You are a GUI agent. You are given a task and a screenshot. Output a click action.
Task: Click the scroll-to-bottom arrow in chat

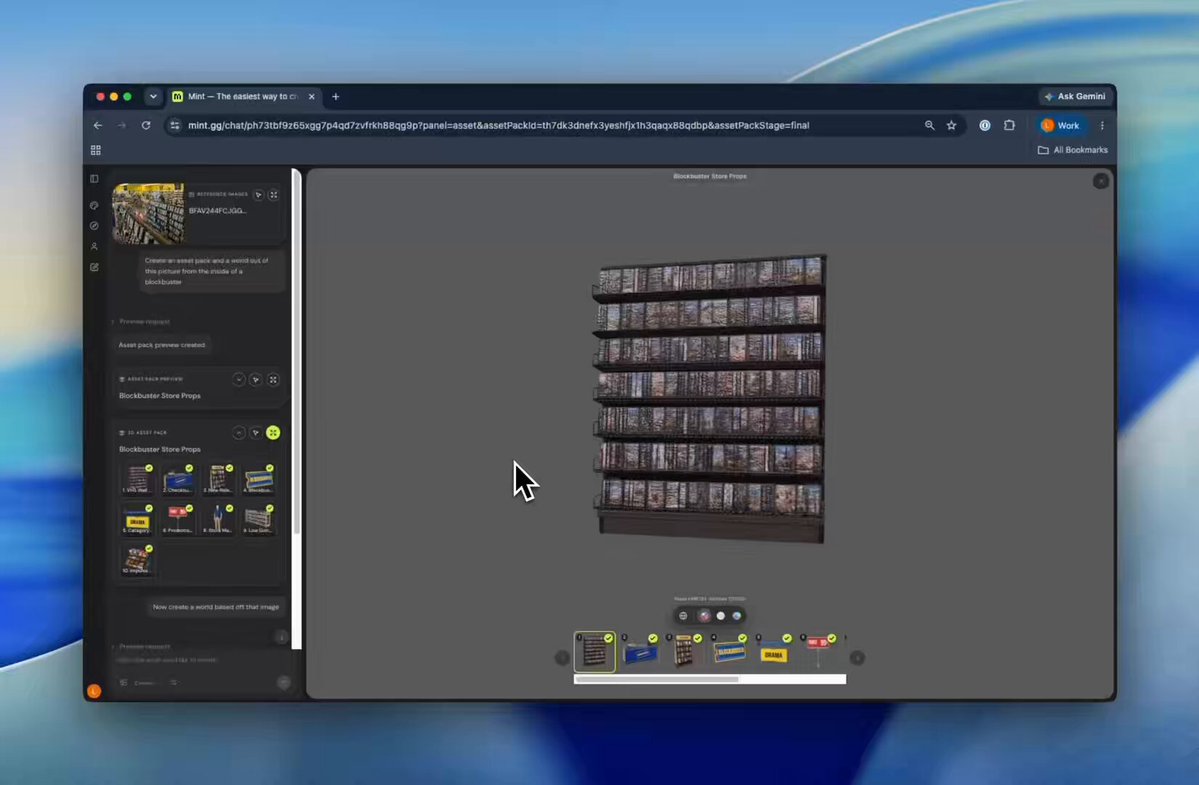pos(281,637)
